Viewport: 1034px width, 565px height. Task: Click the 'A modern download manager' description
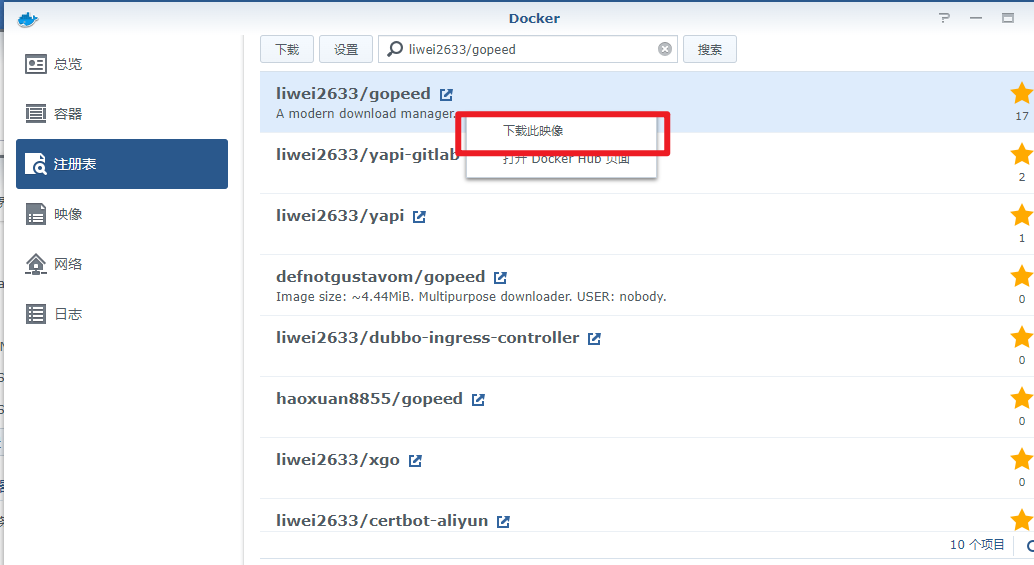pyautogui.click(x=366, y=113)
